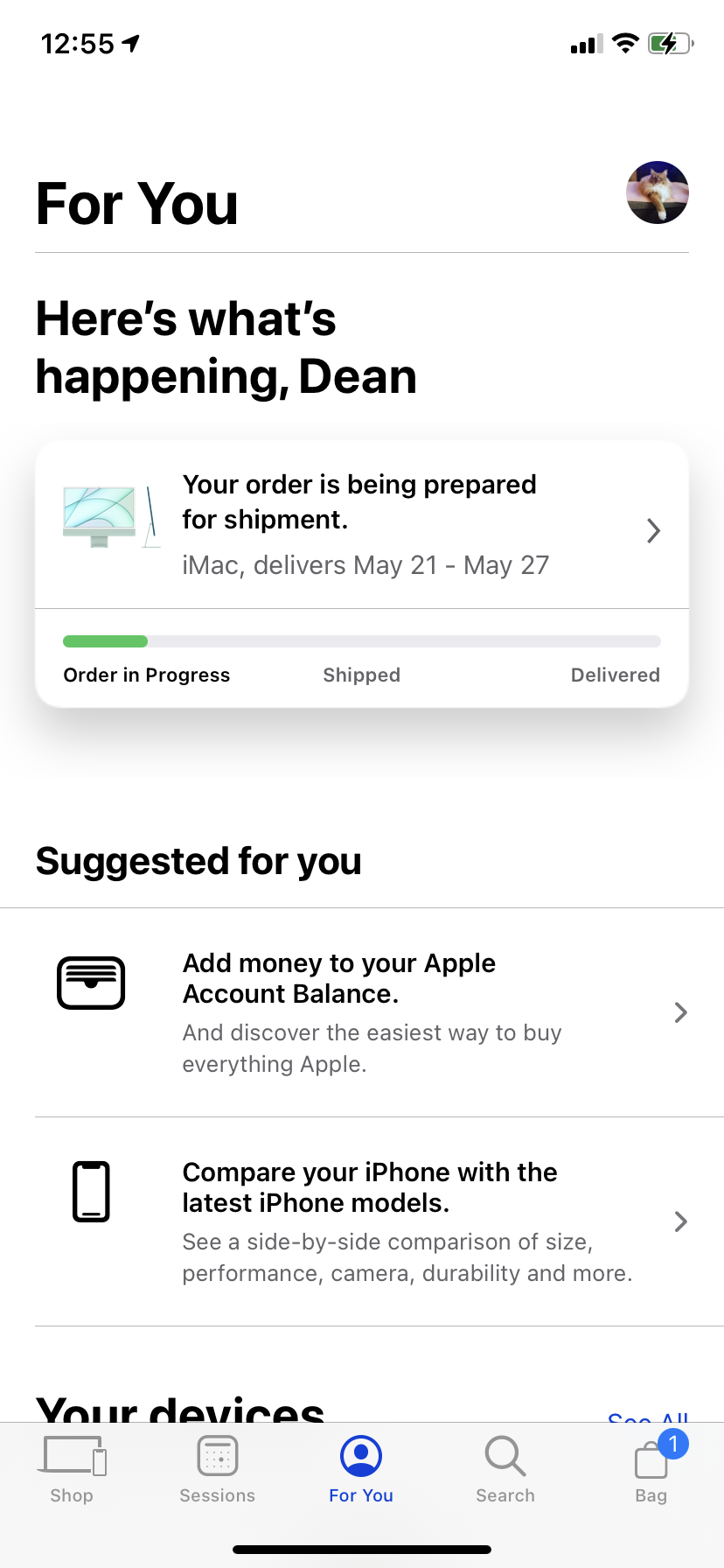Open Compare iPhone row chevron
The image size is (724, 1568).
pyautogui.click(x=680, y=1221)
